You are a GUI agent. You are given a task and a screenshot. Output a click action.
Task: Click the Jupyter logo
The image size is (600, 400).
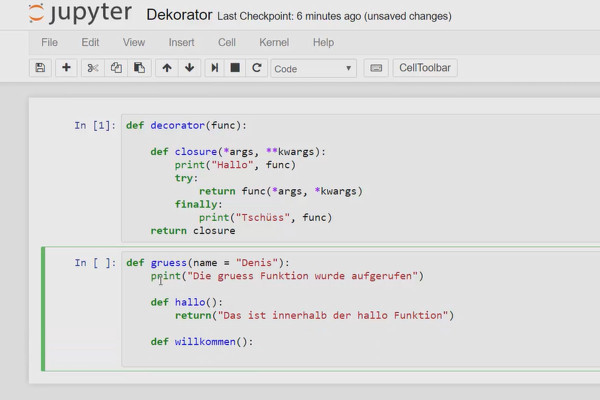80,13
